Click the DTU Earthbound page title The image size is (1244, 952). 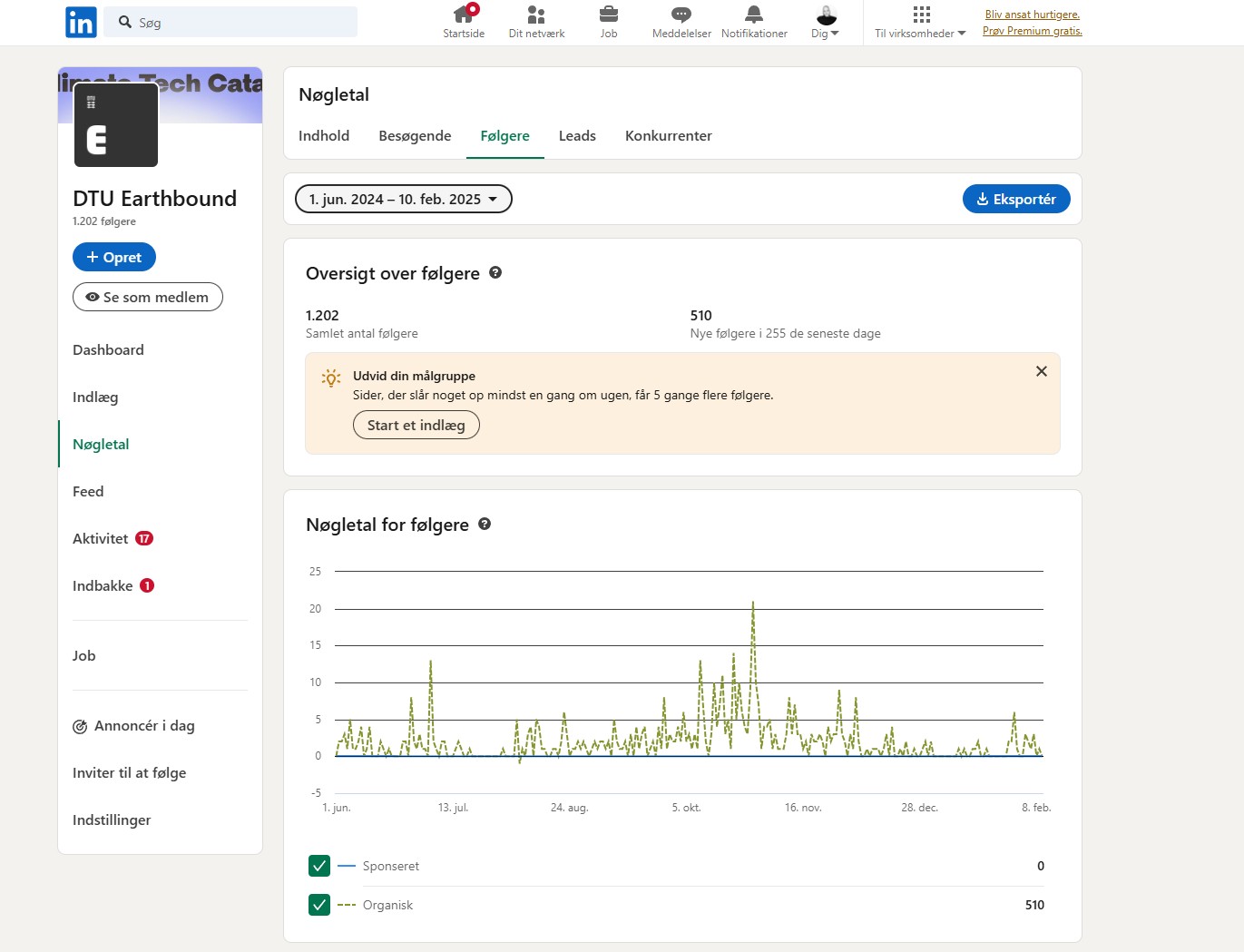(x=154, y=199)
